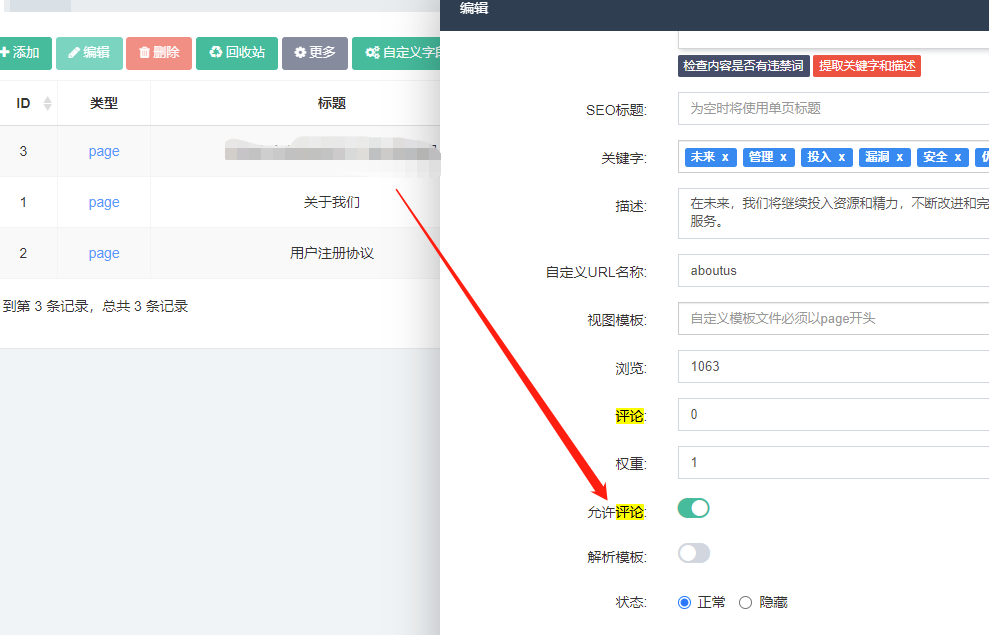Image resolution: width=989 pixels, height=635 pixels.
Task: Toggle off the 允许评论 switch
Action: pyautogui.click(x=694, y=508)
